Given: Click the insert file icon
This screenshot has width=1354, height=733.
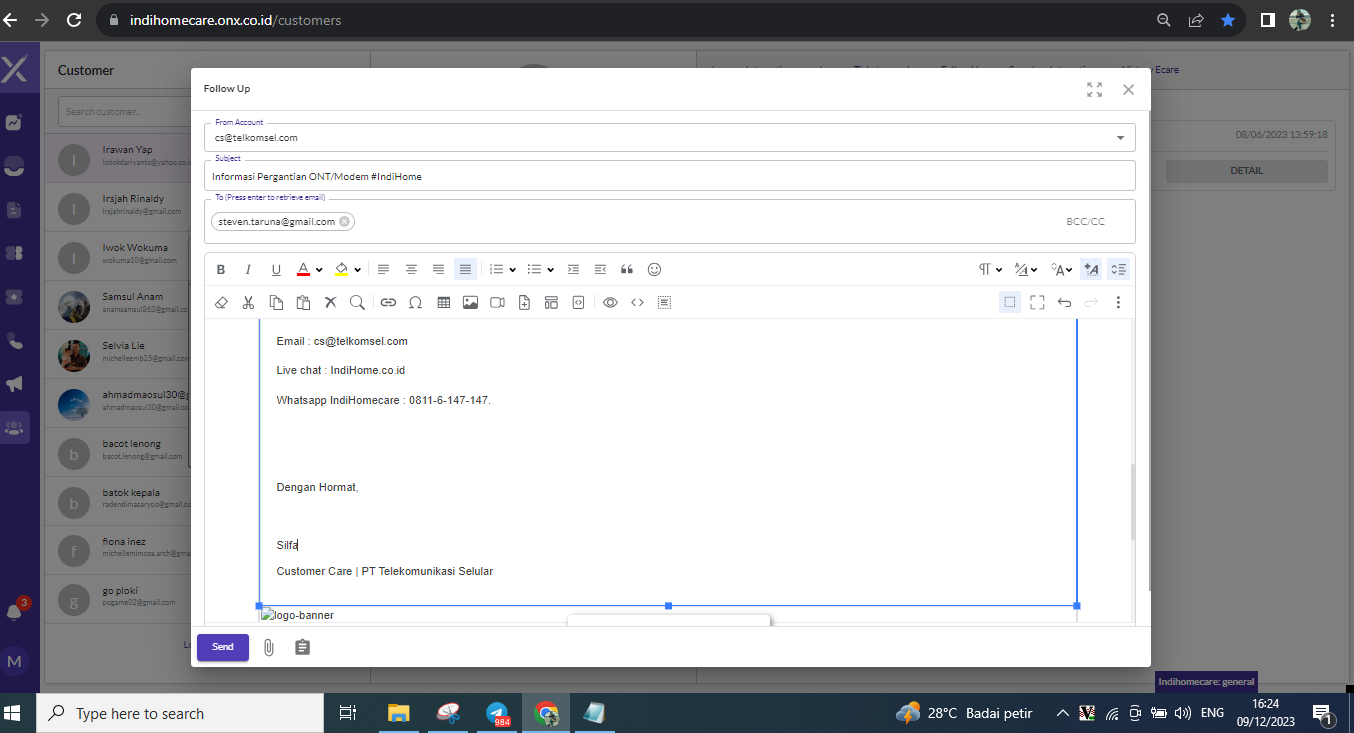Looking at the screenshot, I should [524, 302].
